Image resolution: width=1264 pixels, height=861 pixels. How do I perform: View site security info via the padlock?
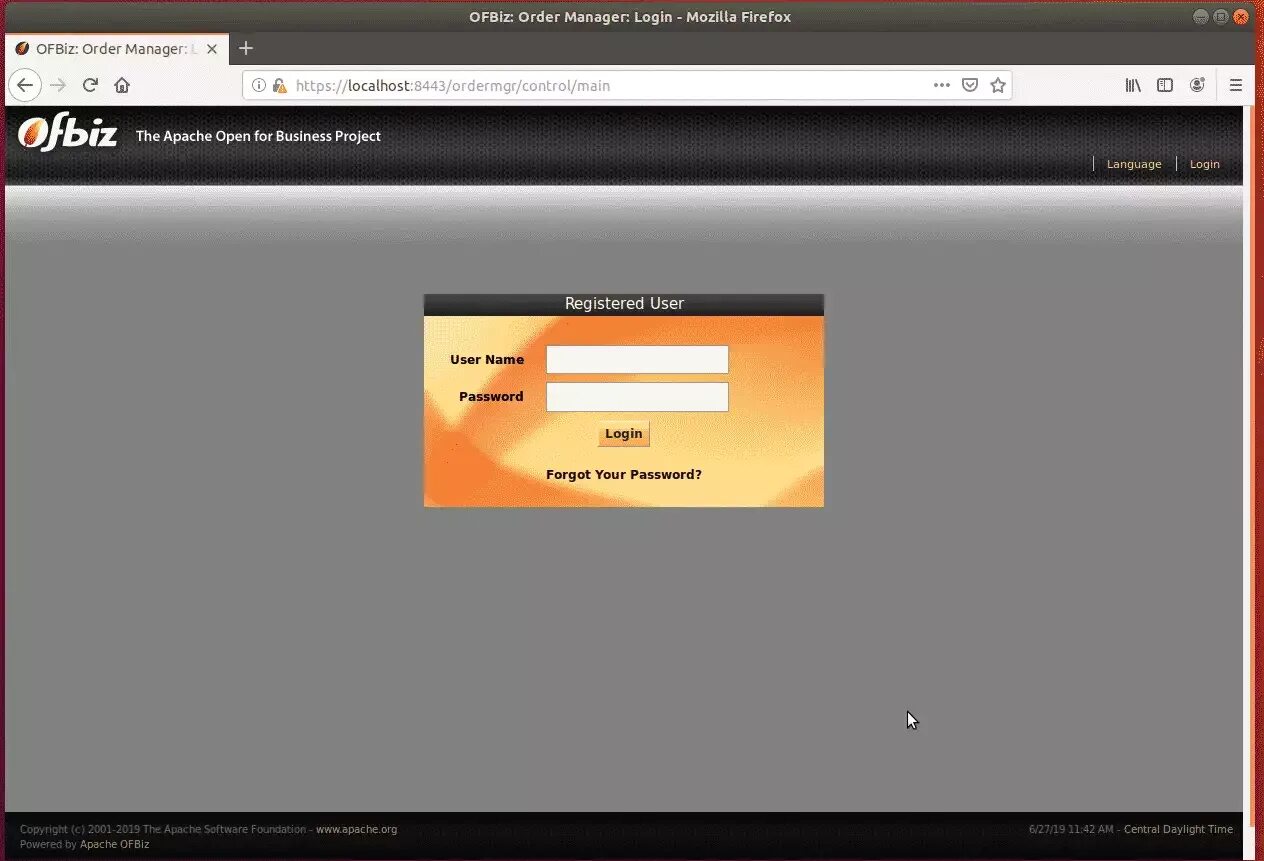click(x=279, y=85)
